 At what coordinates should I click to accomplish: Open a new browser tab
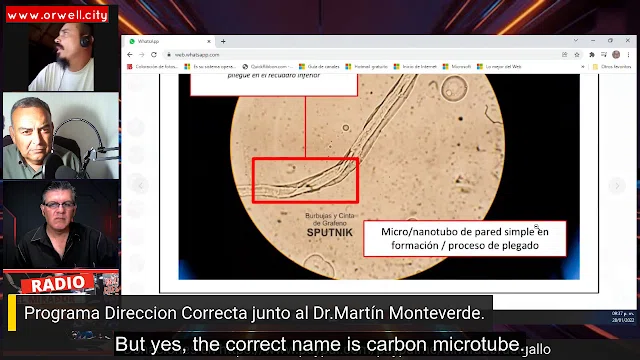click(223, 41)
